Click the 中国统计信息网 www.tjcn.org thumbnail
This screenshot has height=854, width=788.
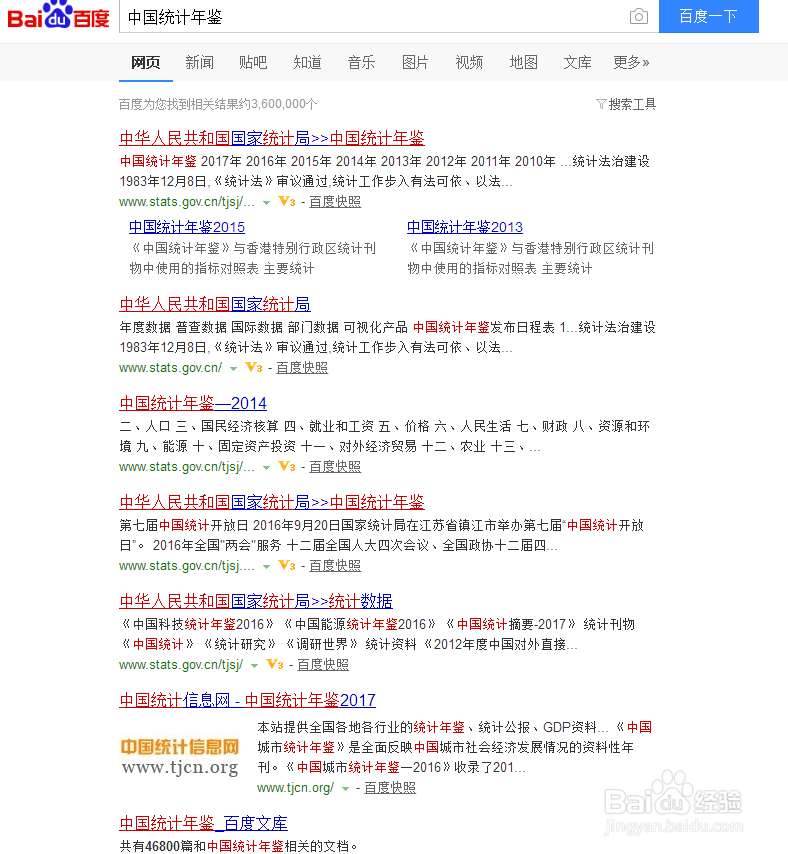pyautogui.click(x=180, y=757)
